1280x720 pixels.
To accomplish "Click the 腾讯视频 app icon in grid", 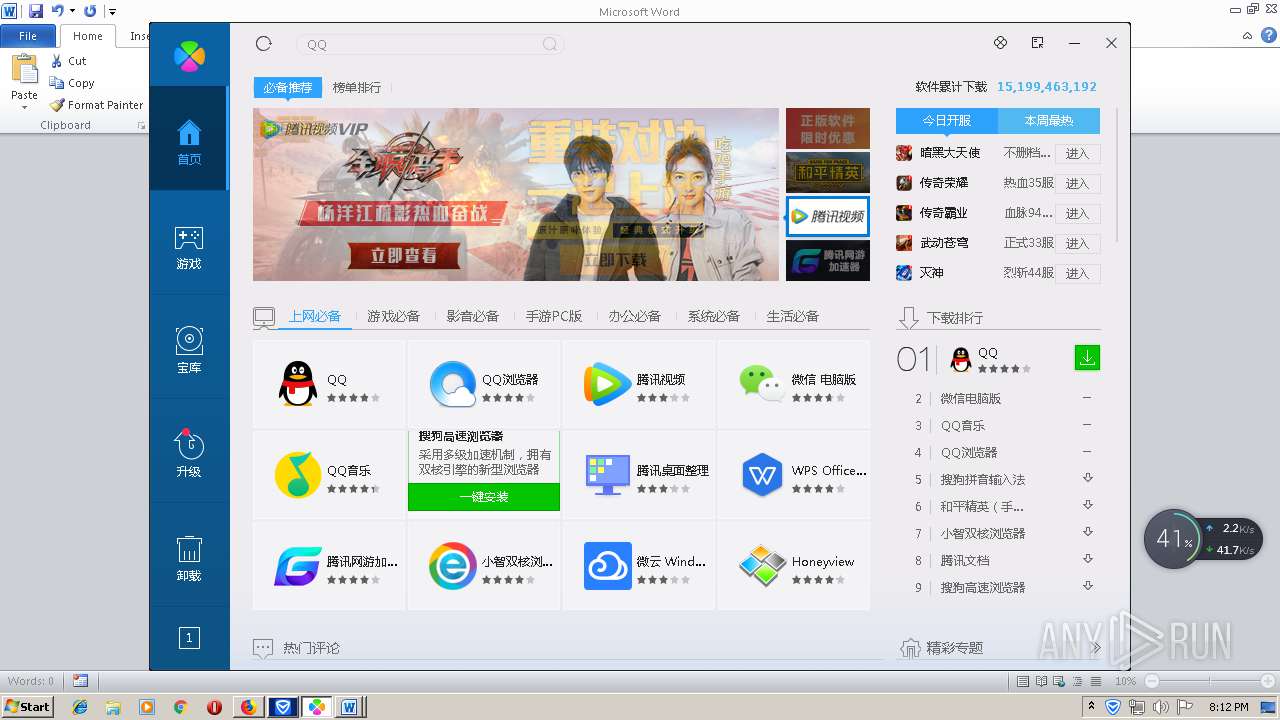I will (607, 384).
